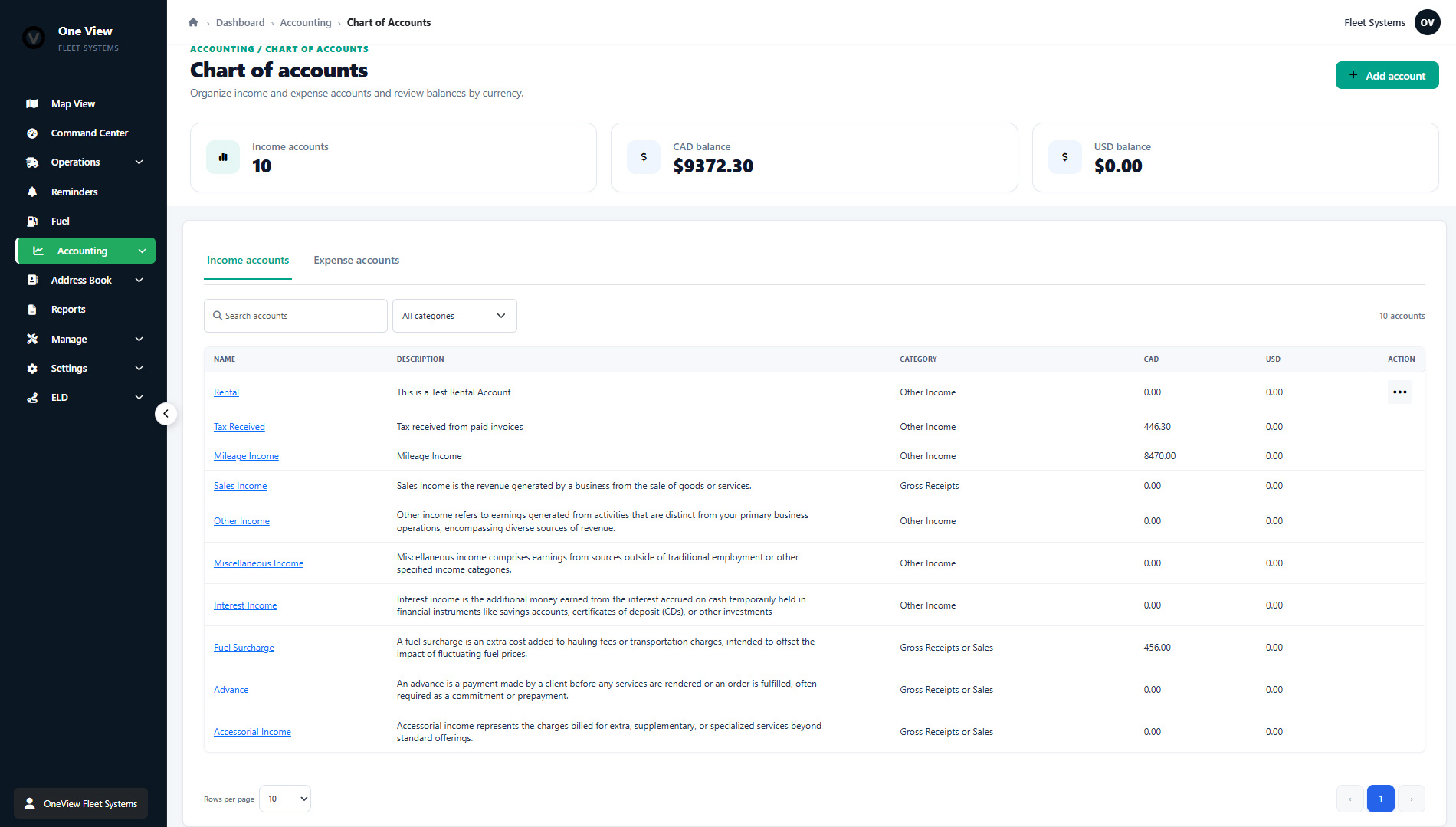Click the Address Book icon
This screenshot has height=827, width=1456.
pyautogui.click(x=32, y=281)
